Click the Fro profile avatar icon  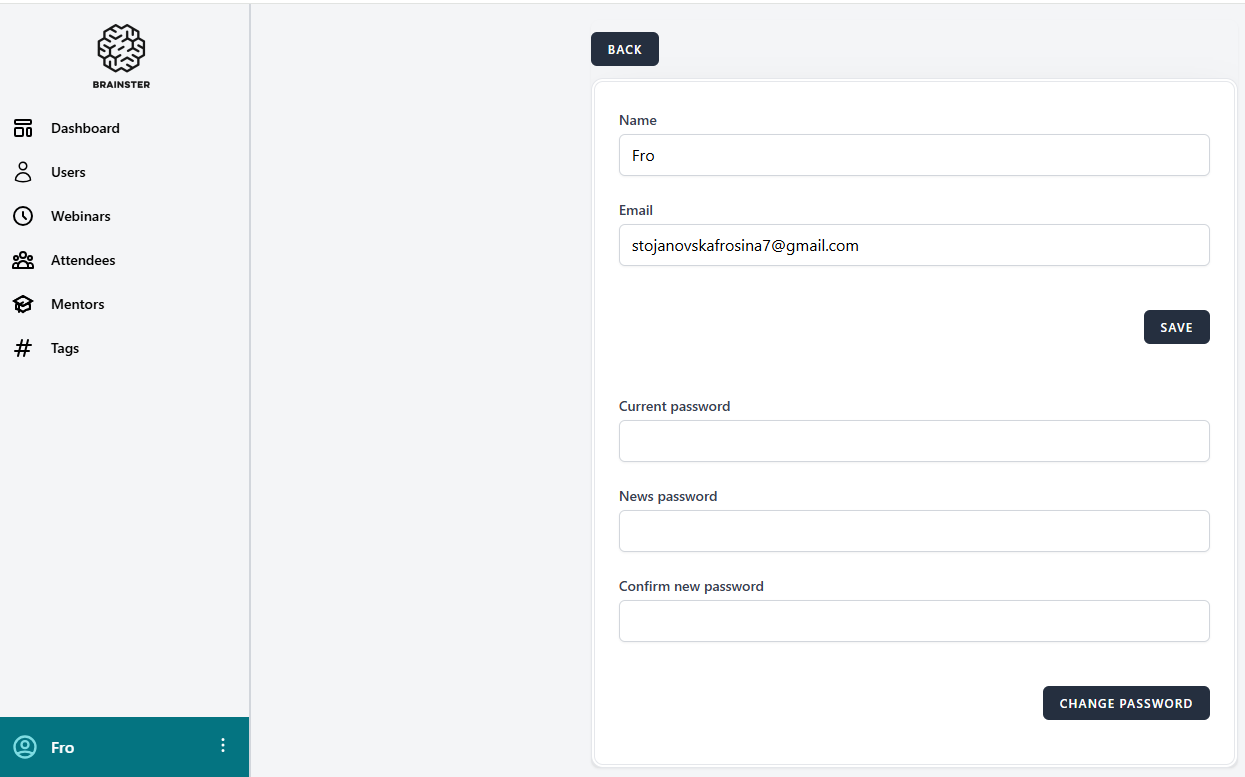(x=25, y=747)
